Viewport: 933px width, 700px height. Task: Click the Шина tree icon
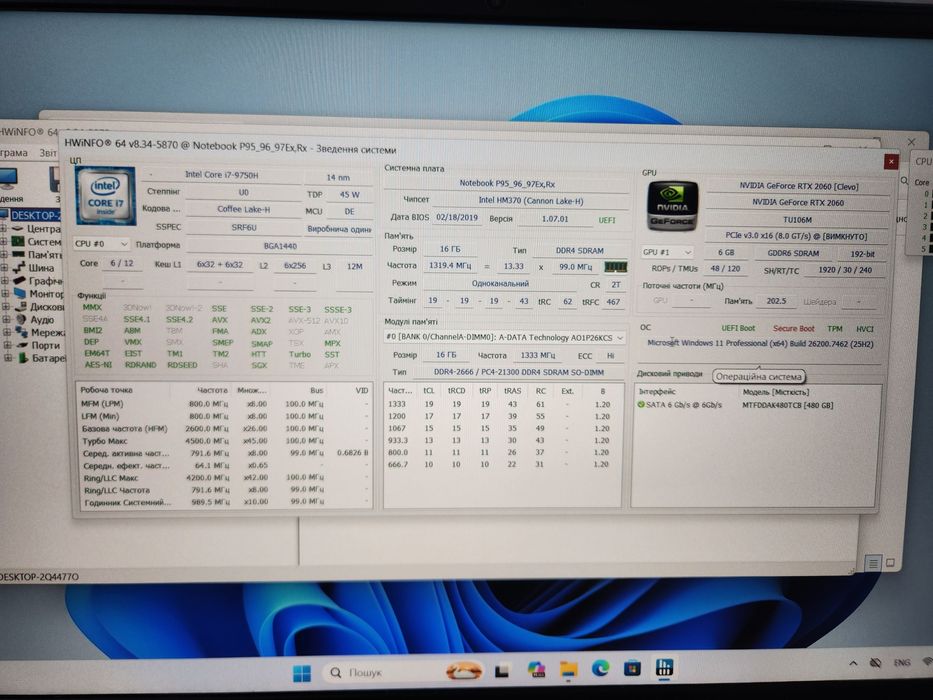(19, 268)
